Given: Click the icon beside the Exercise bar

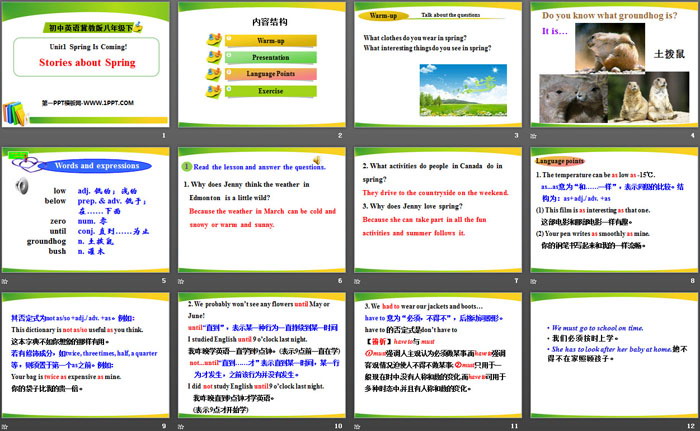Looking at the screenshot, I should tap(213, 90).
